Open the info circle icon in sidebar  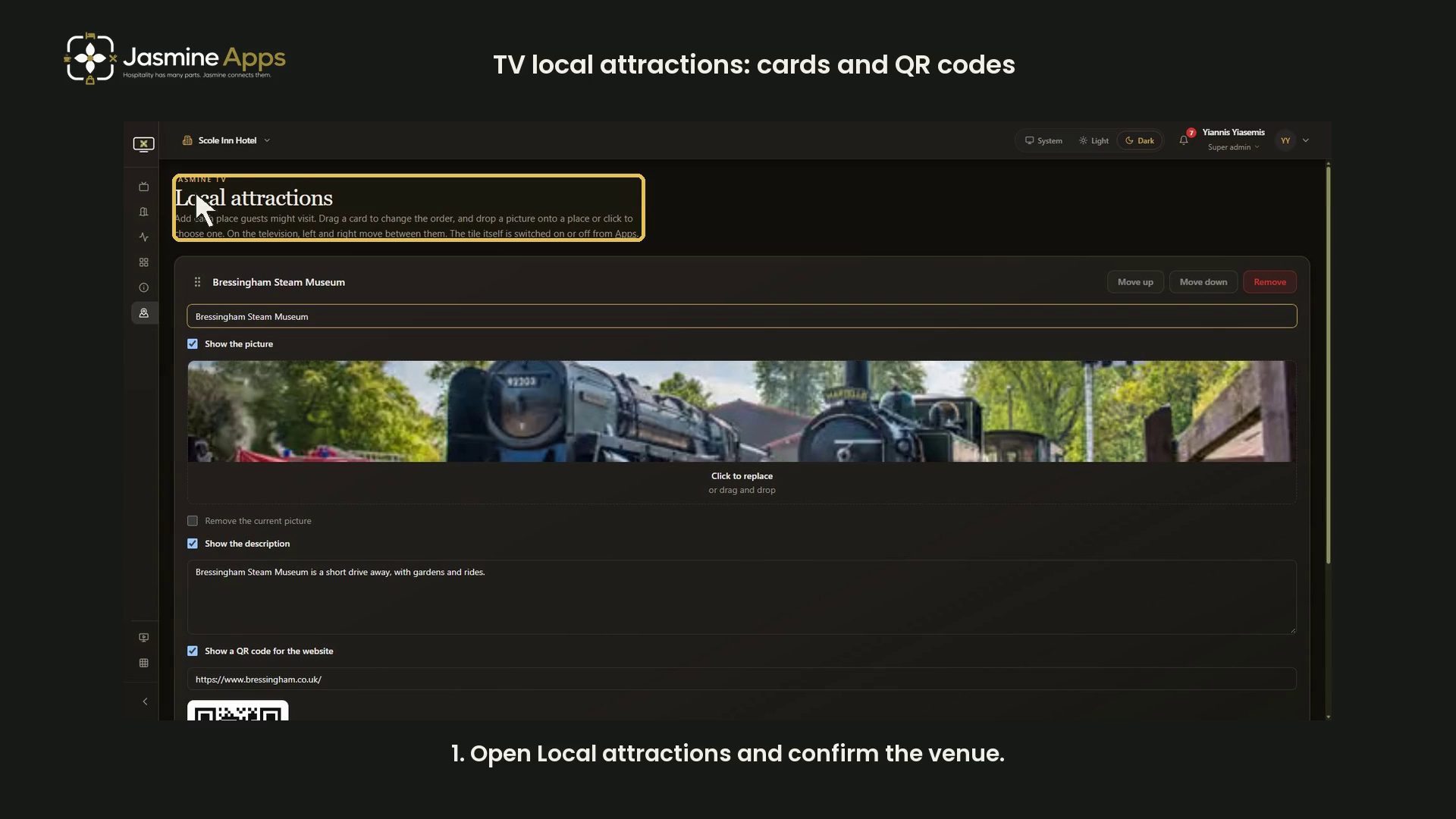coord(143,287)
